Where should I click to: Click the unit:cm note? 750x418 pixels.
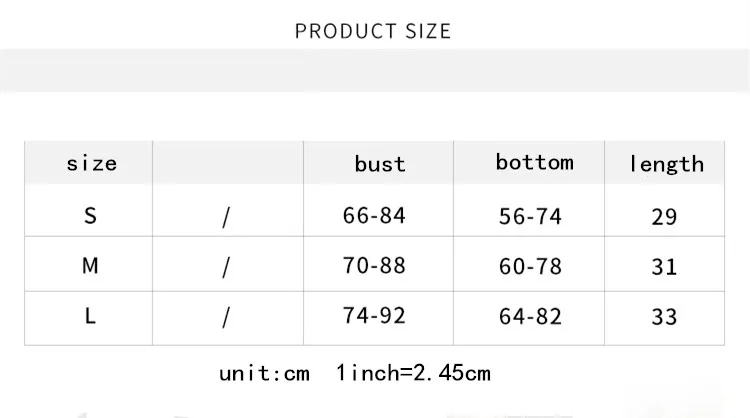264,374
